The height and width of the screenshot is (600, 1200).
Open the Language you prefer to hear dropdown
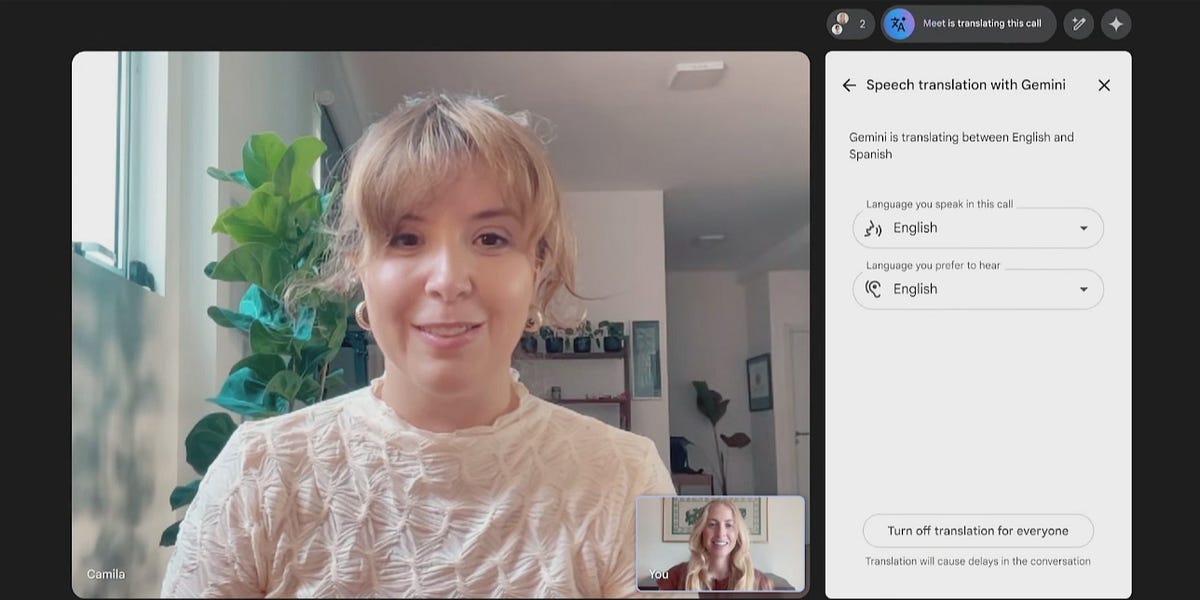(978, 289)
